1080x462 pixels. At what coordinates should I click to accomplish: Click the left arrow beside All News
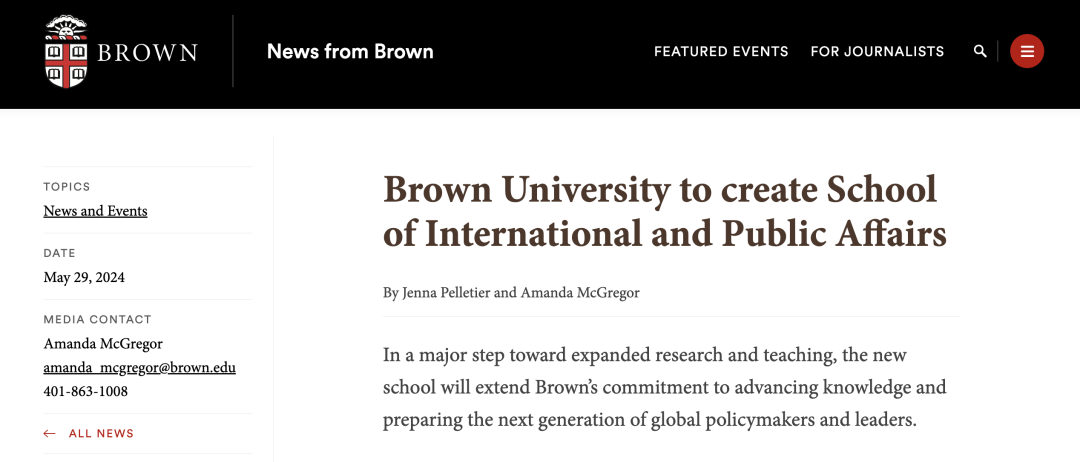[50, 434]
